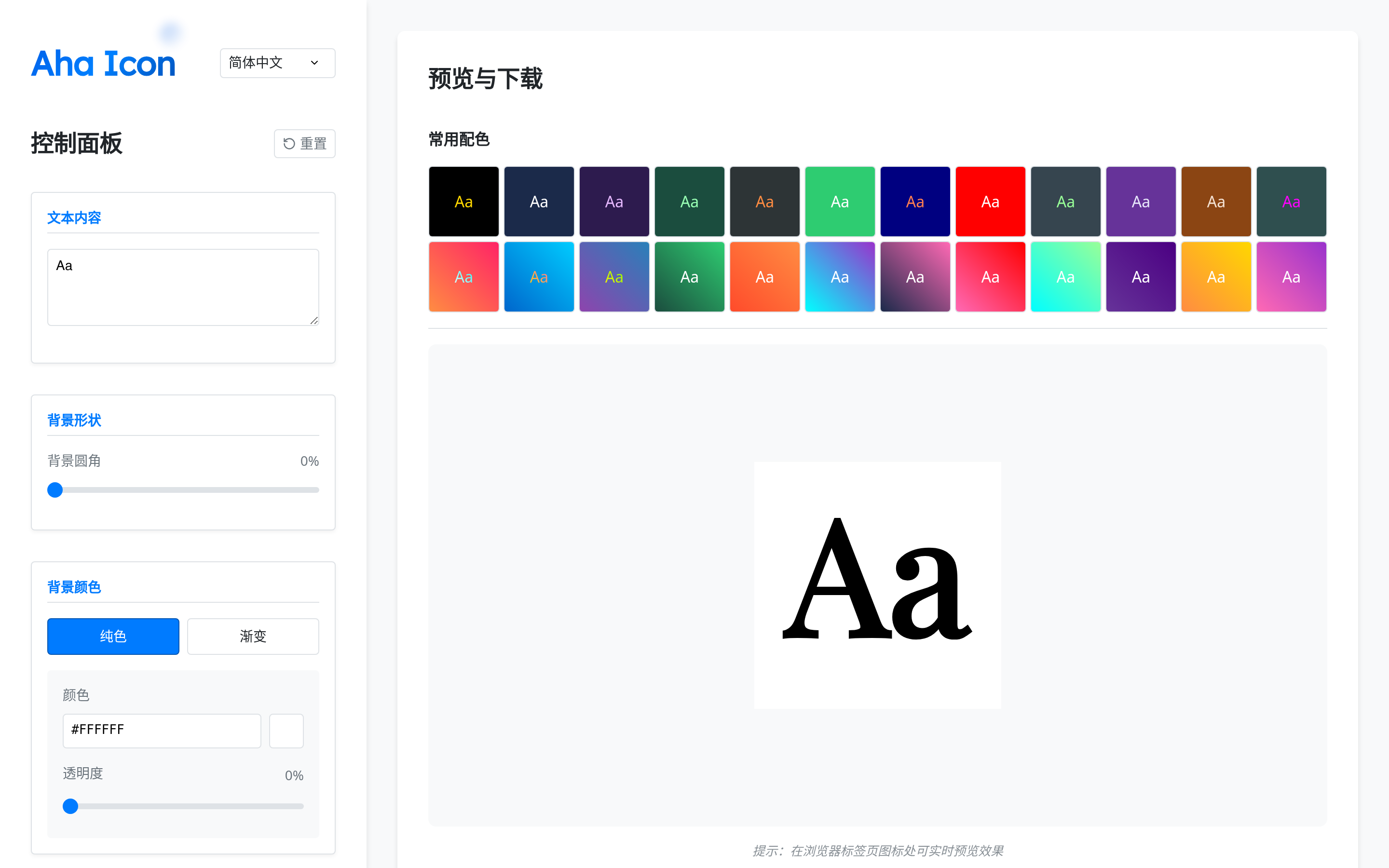
Task: Select the dark teal preset with magenta Aa
Action: point(1291,202)
